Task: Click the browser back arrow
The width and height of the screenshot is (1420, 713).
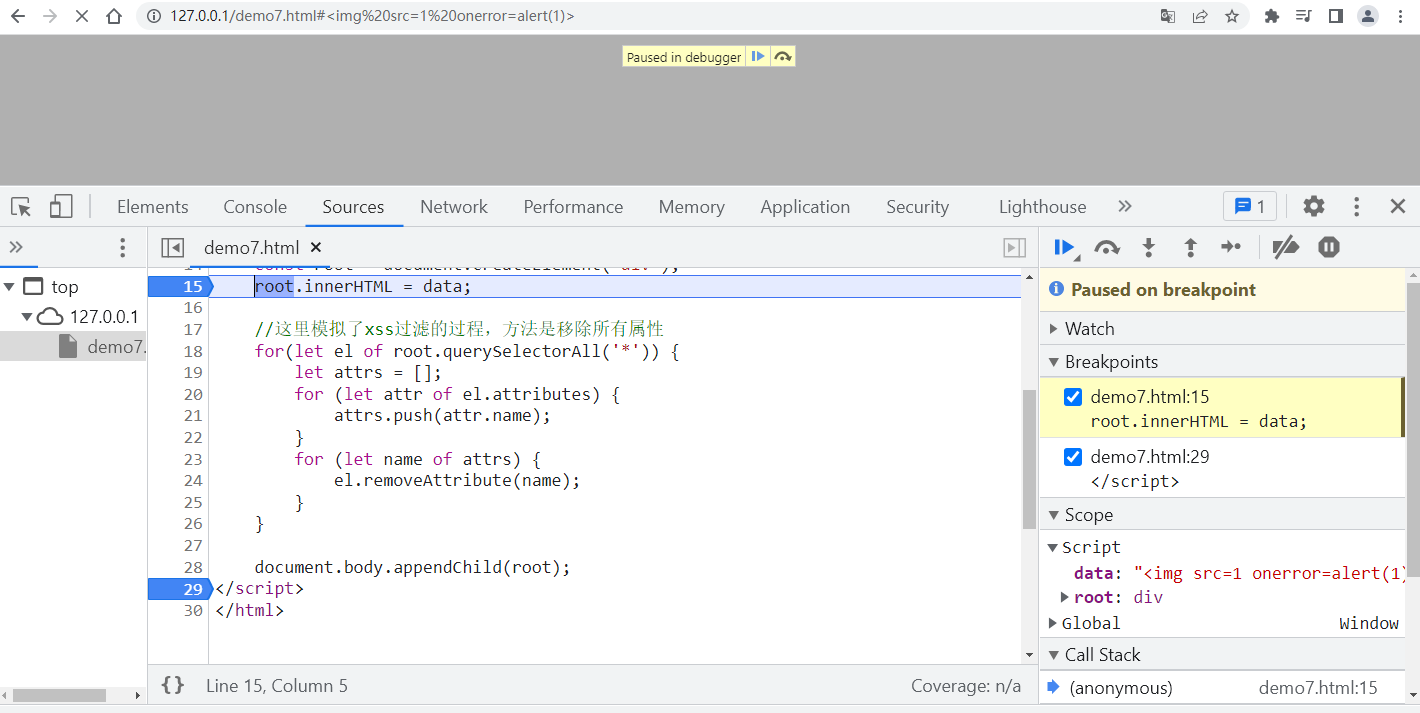Action: [18, 16]
